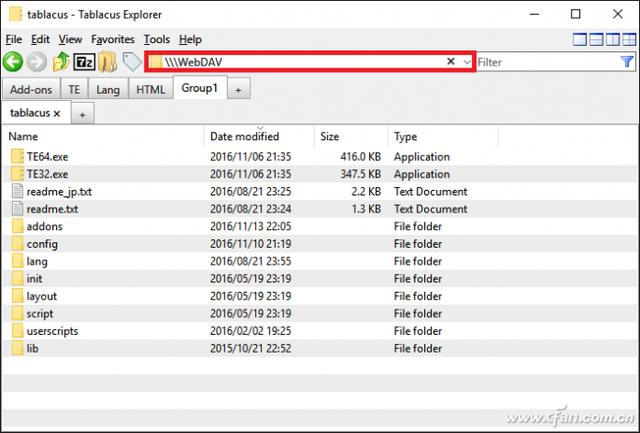This screenshot has width=640, height=433.
Task: Go up one folder level
Action: (61, 62)
